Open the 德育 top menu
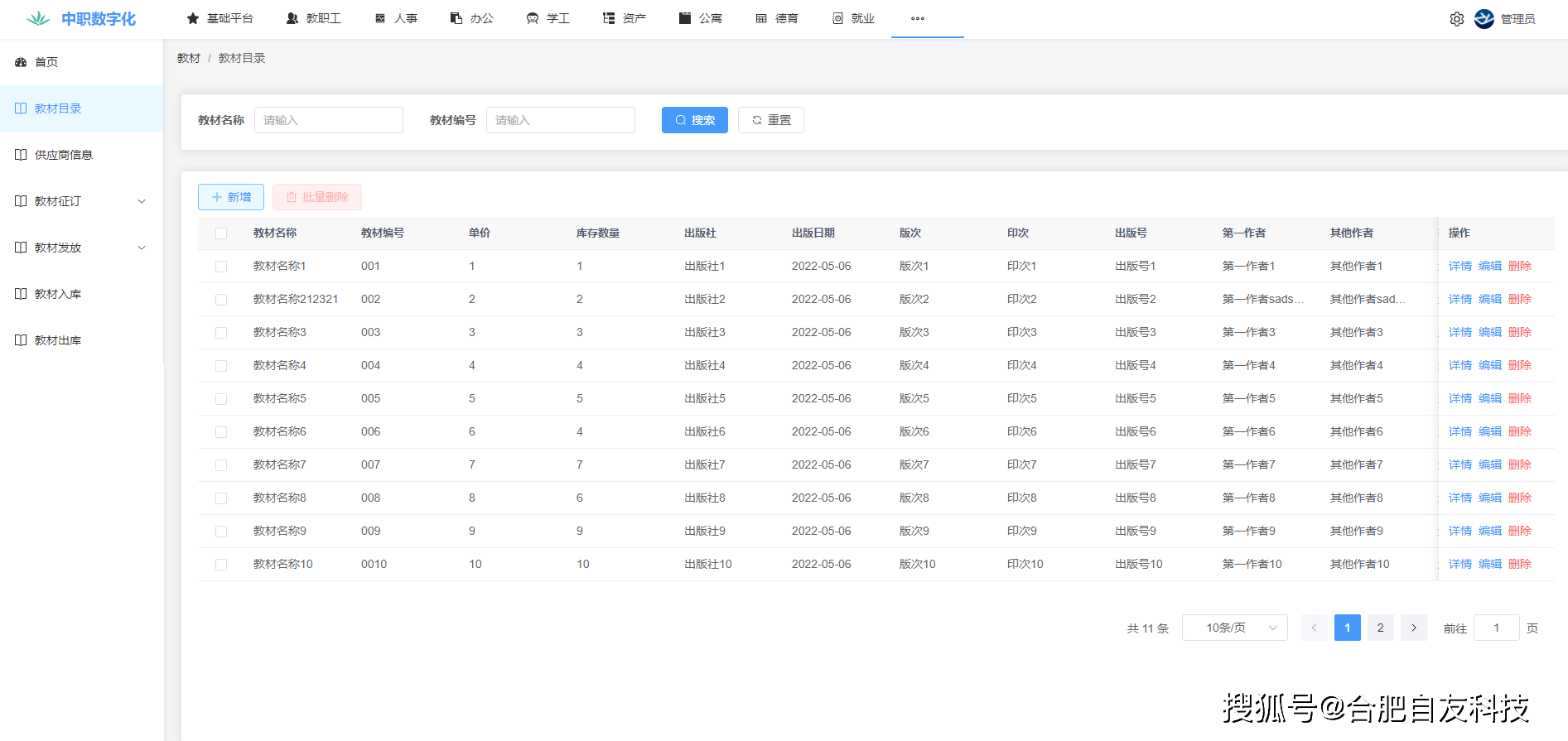This screenshot has height=741, width=1568. coord(777,18)
